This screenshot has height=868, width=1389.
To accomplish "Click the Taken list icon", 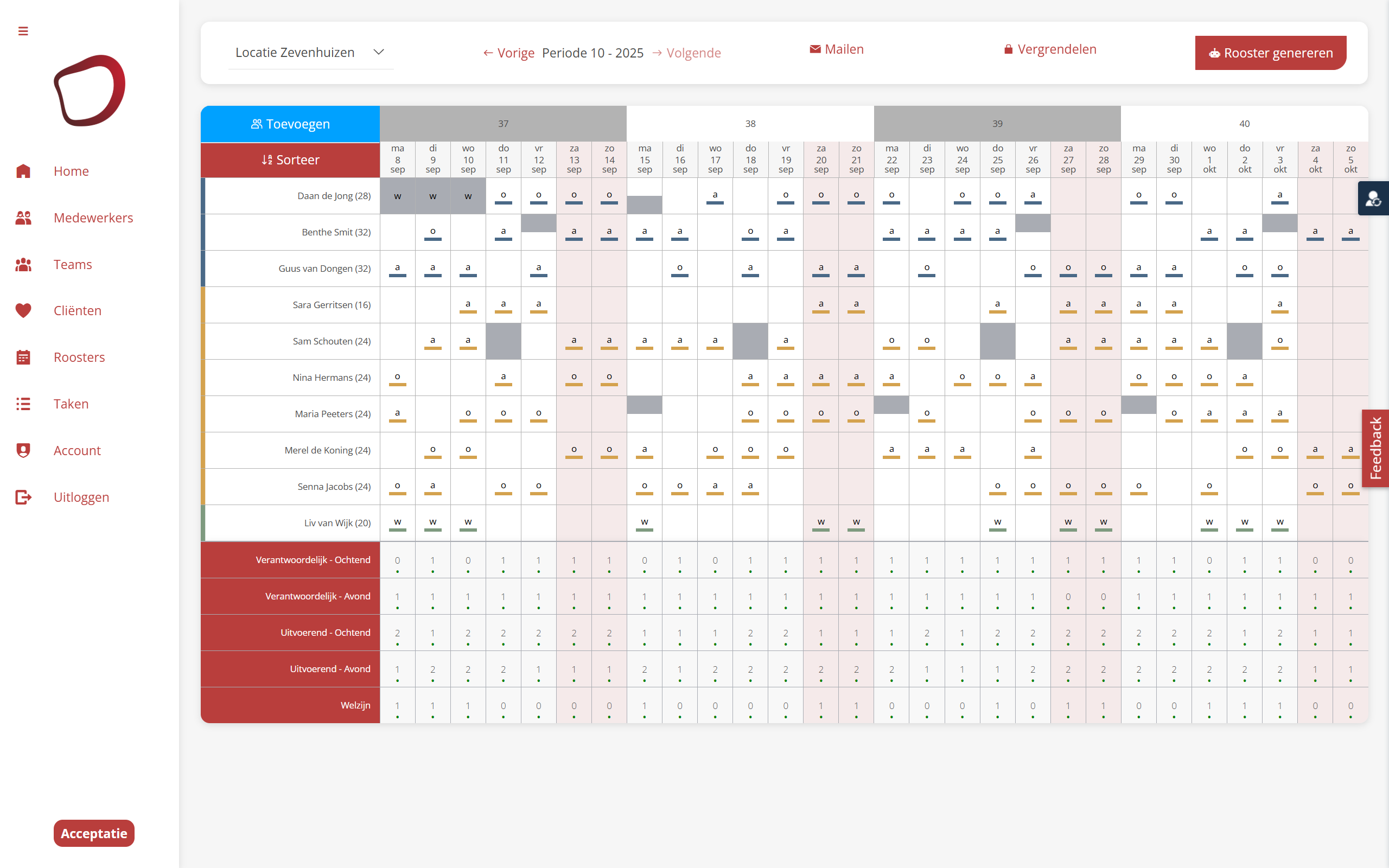I will coord(23,404).
